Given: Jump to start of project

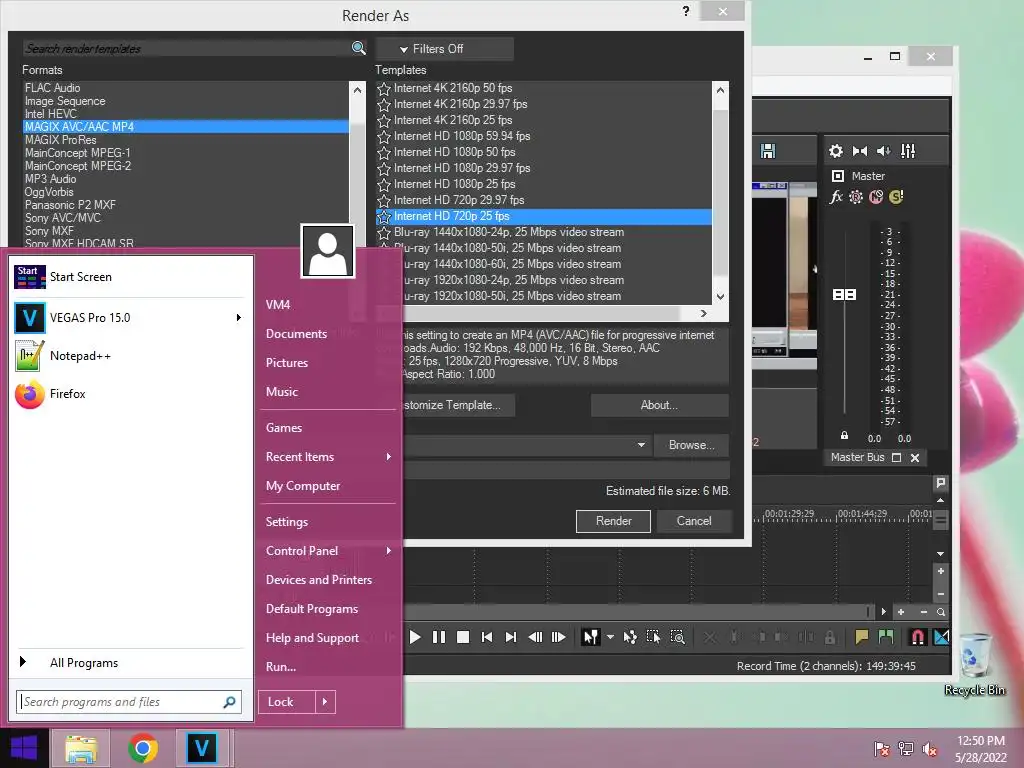Looking at the screenshot, I should click(x=487, y=637).
